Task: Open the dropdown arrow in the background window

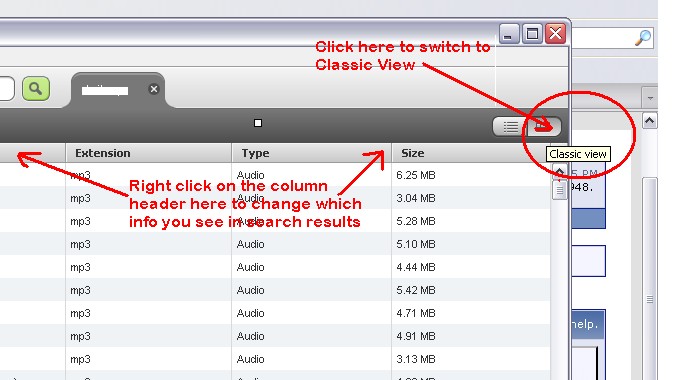Action: click(650, 98)
